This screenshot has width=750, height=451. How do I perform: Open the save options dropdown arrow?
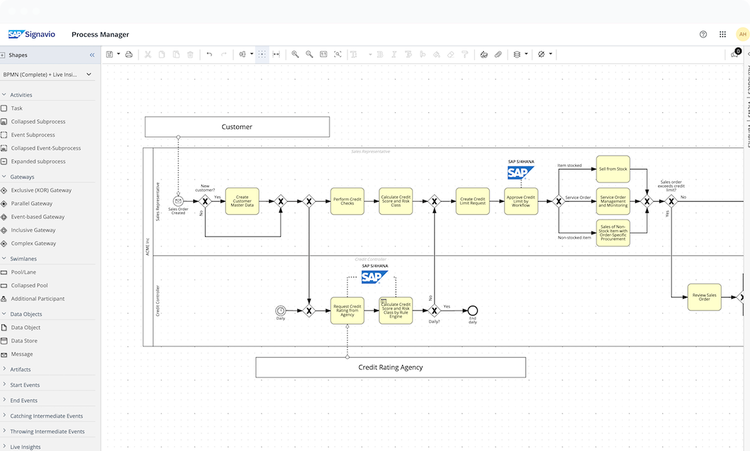click(119, 54)
